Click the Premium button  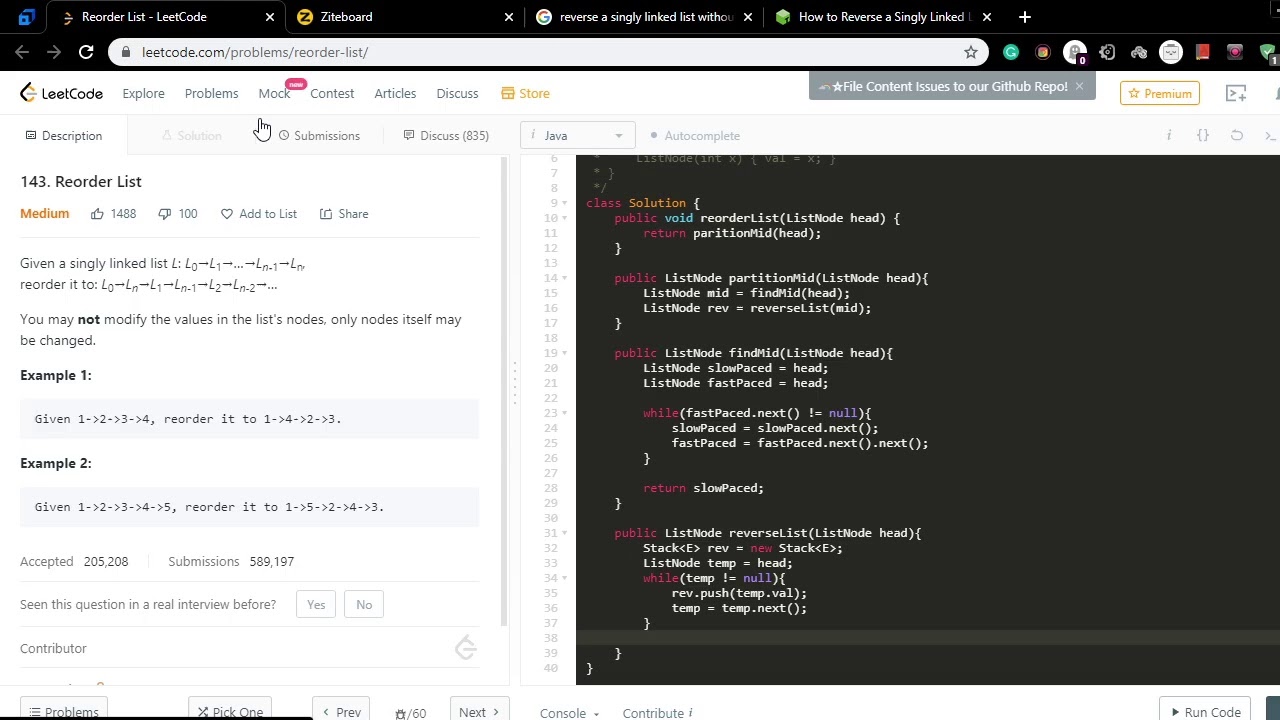[1160, 93]
